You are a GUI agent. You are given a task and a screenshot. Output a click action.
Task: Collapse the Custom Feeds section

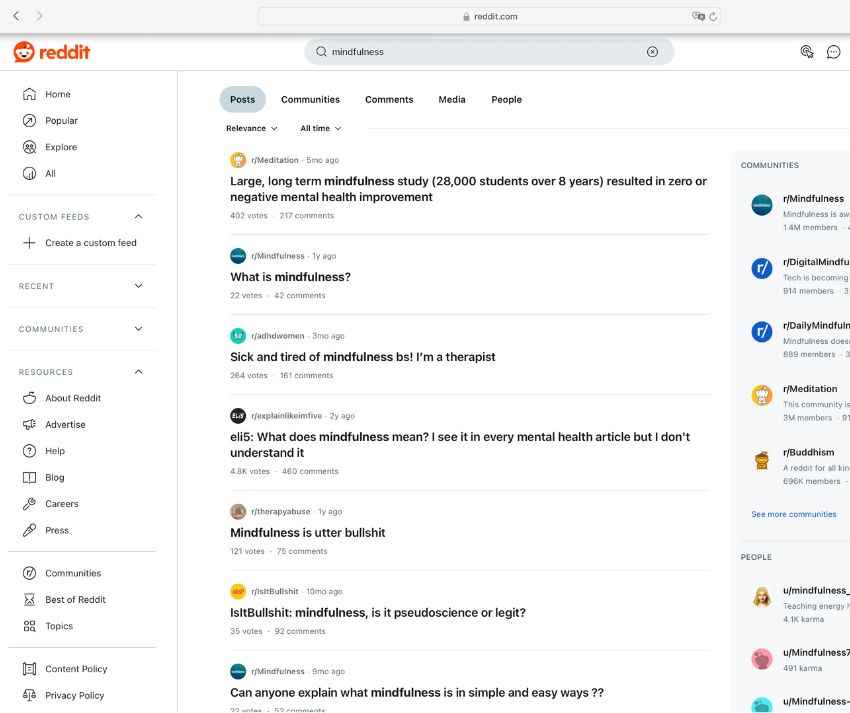coord(138,216)
